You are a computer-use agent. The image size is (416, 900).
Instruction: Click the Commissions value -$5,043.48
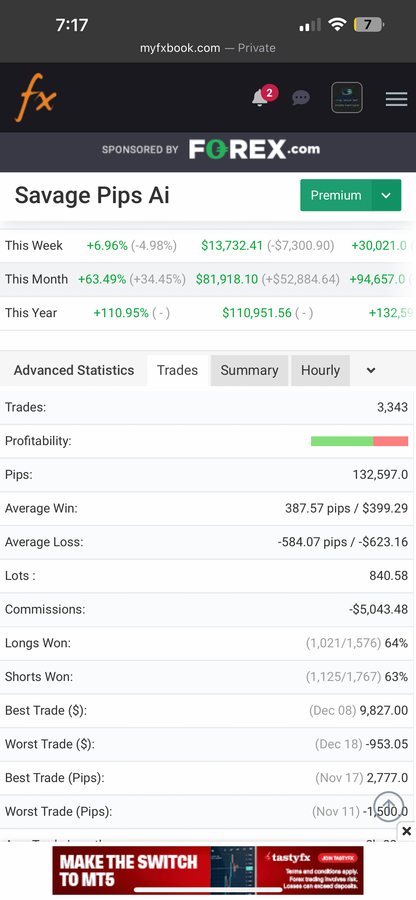click(378, 610)
